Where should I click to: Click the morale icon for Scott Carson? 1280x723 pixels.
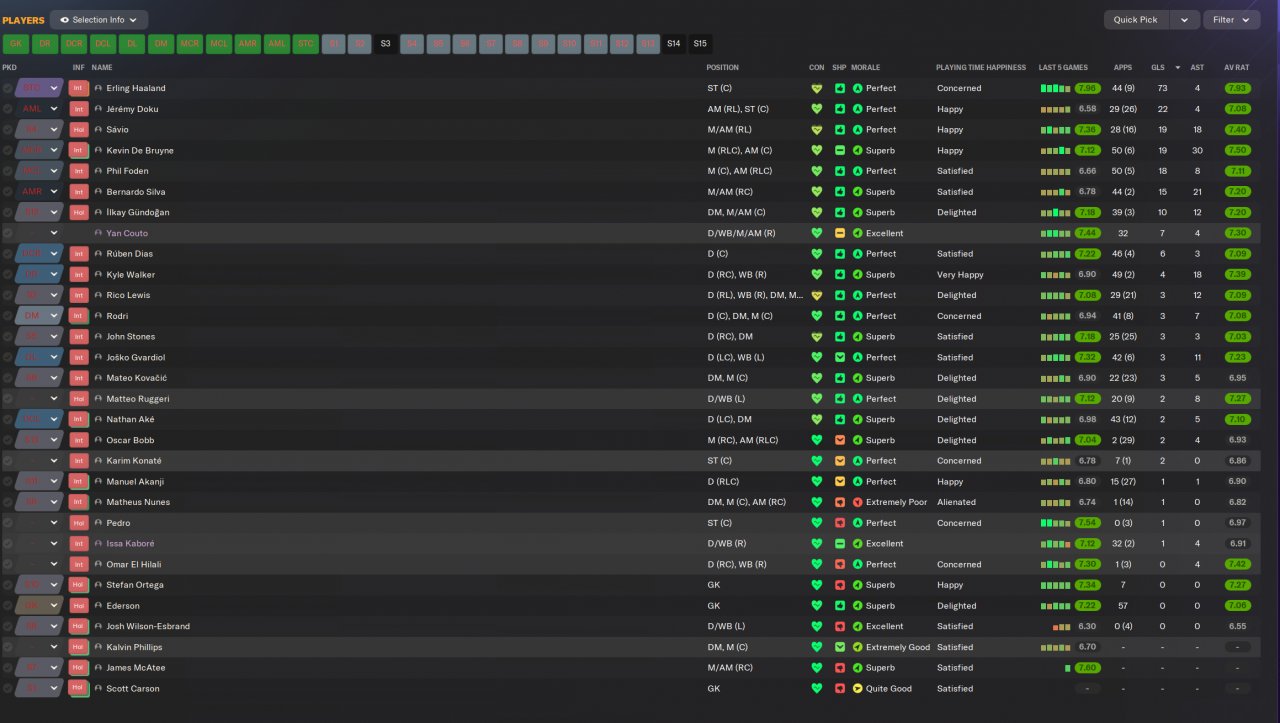tap(857, 688)
